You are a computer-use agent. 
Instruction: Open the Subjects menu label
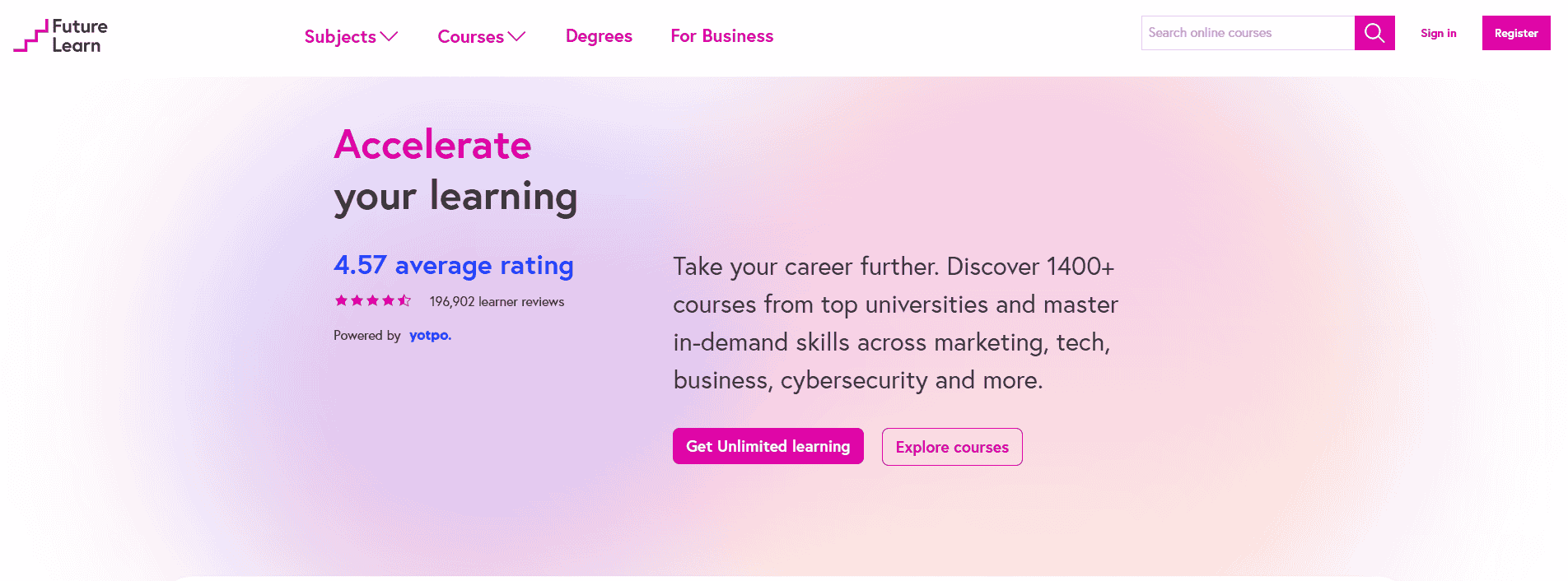point(340,36)
